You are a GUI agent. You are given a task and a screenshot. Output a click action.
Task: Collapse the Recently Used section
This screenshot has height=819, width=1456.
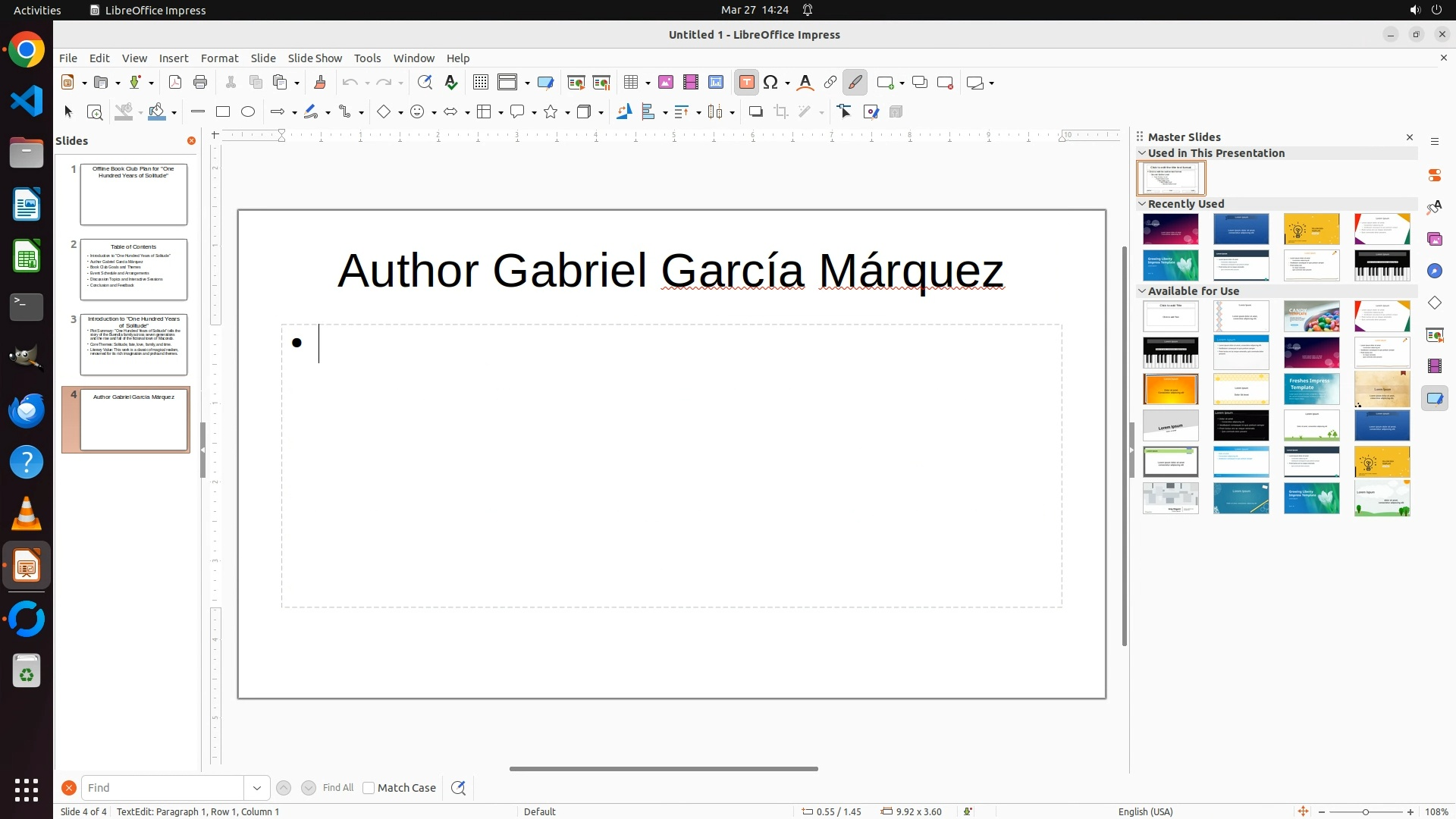pyautogui.click(x=1142, y=204)
